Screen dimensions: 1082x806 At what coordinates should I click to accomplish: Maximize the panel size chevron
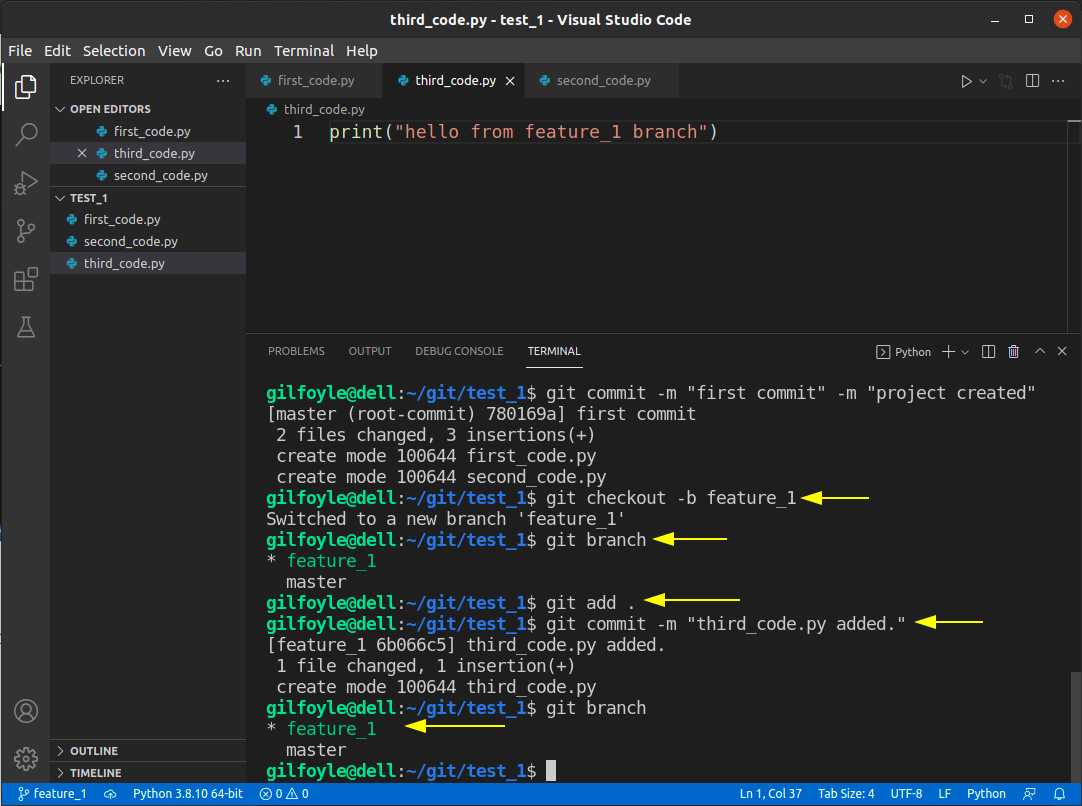(1040, 351)
